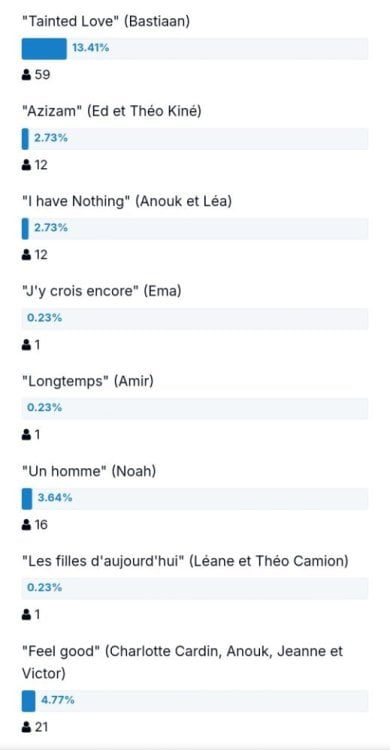Select "J'y crois encore" (Ema) option text
390x750 pixels.
(x=101, y=291)
